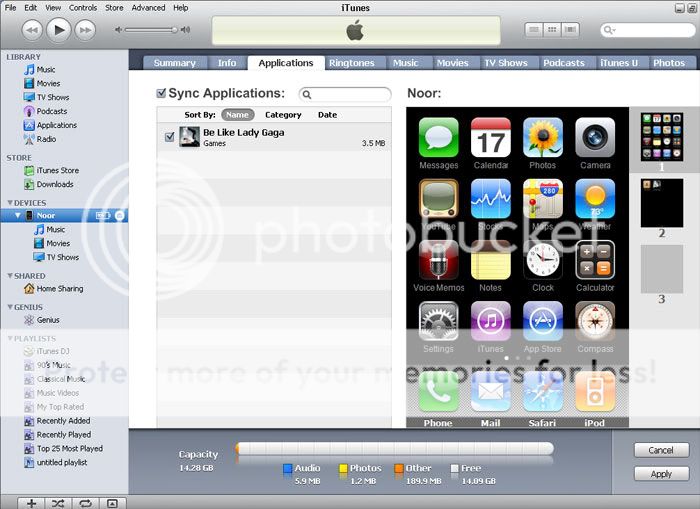Uncheck the Be Like Lady Gaga app

pyautogui.click(x=169, y=137)
